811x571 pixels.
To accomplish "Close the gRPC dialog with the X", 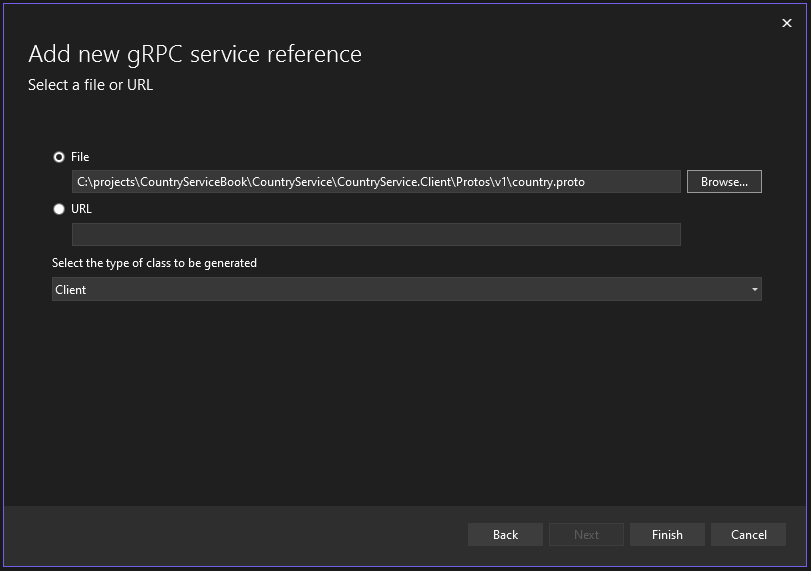I will click(786, 23).
